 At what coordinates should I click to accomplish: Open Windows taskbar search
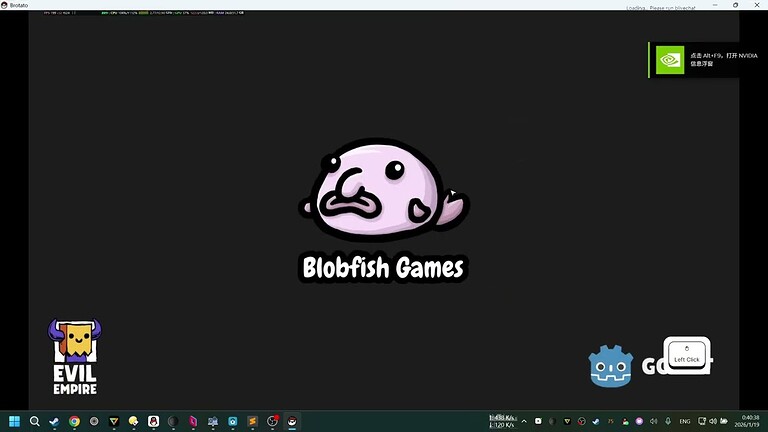pyautogui.click(x=35, y=421)
